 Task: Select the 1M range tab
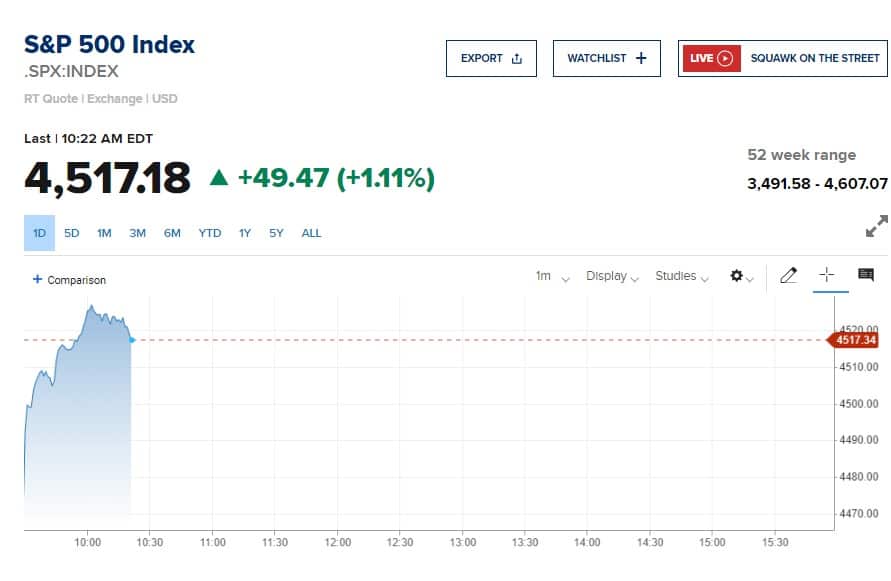click(x=104, y=233)
